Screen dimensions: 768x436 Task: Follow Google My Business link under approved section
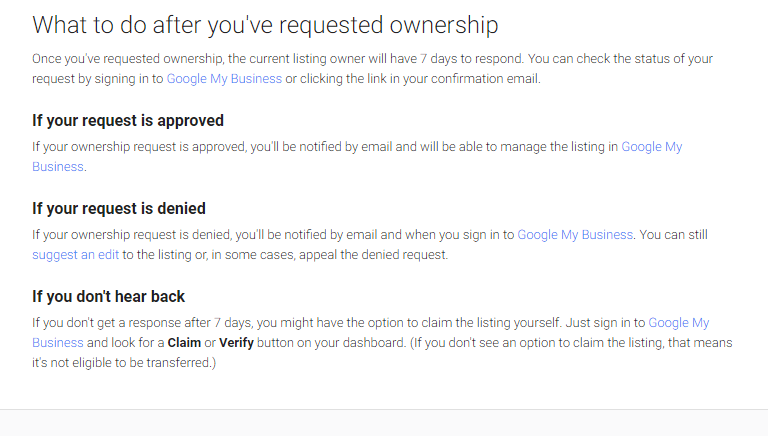point(651,147)
